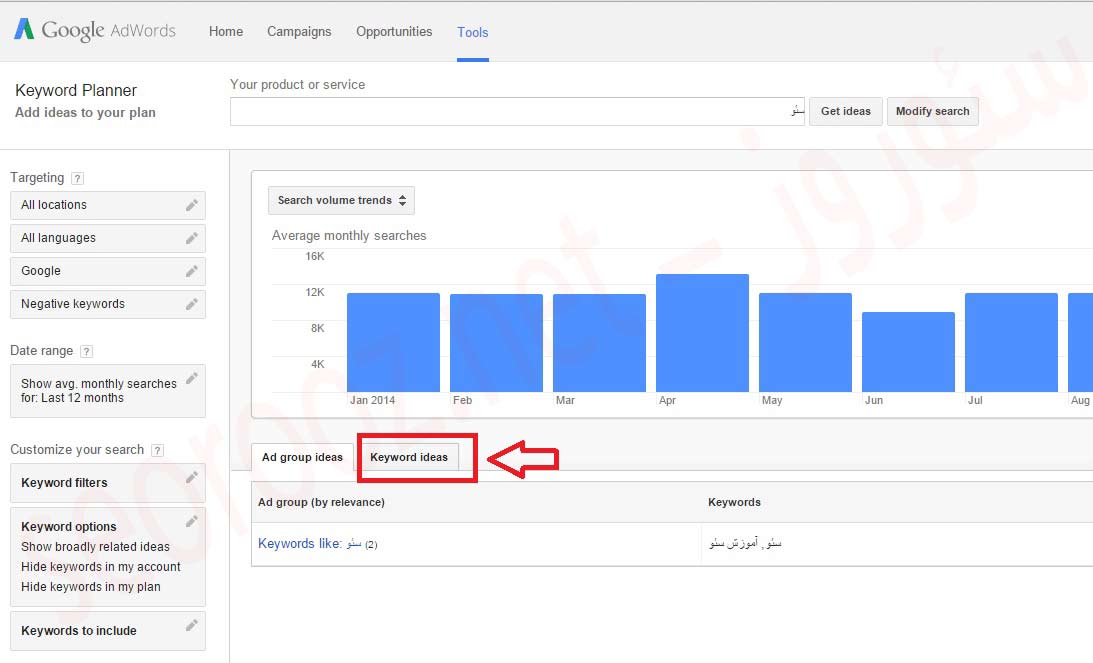
Task: Edit Negative keywords pencil icon
Action: pos(192,304)
